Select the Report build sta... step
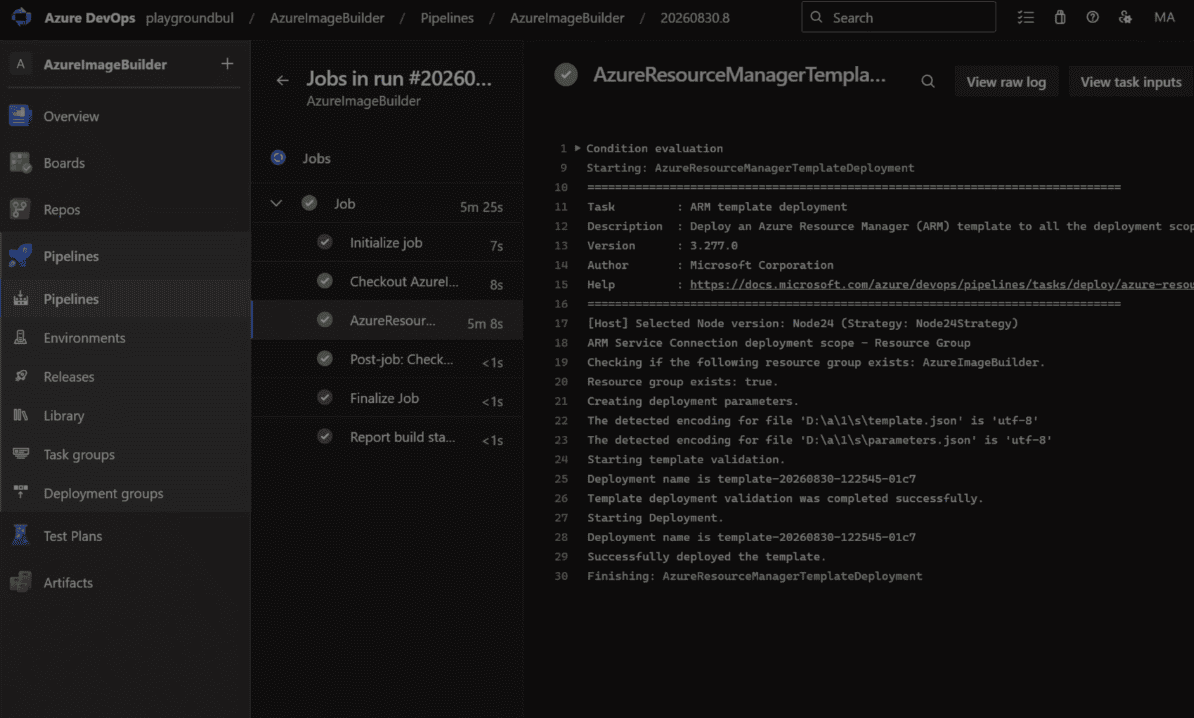1194x718 pixels. (x=387, y=437)
